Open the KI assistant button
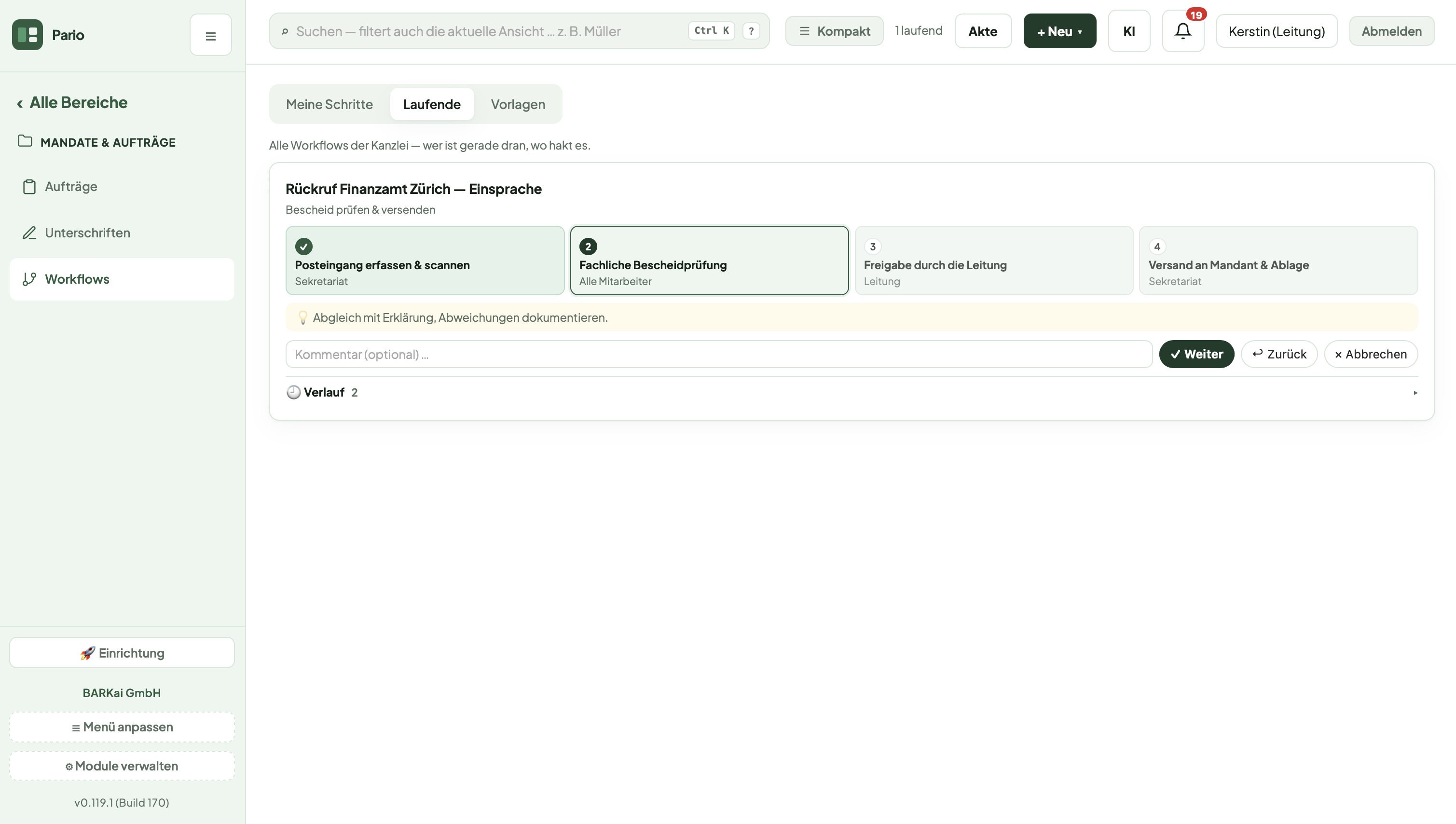 (1129, 31)
